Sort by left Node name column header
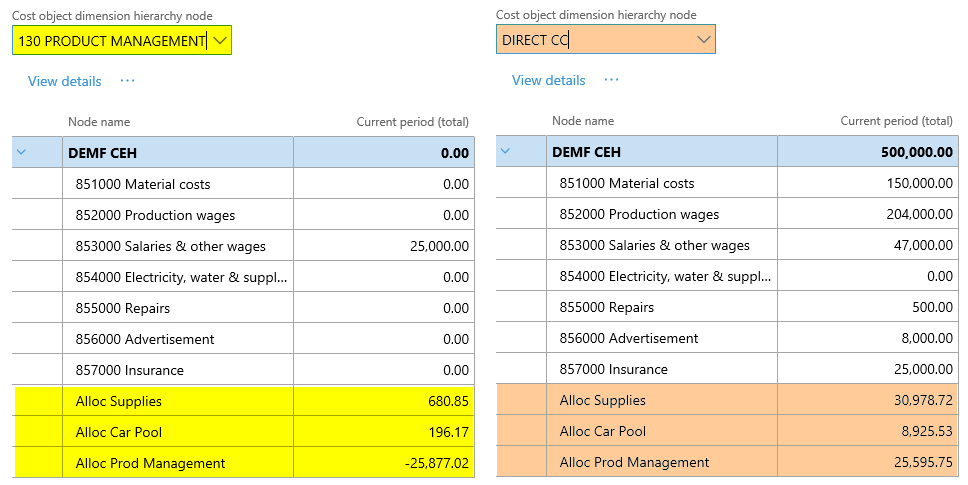968x485 pixels. tap(99, 122)
